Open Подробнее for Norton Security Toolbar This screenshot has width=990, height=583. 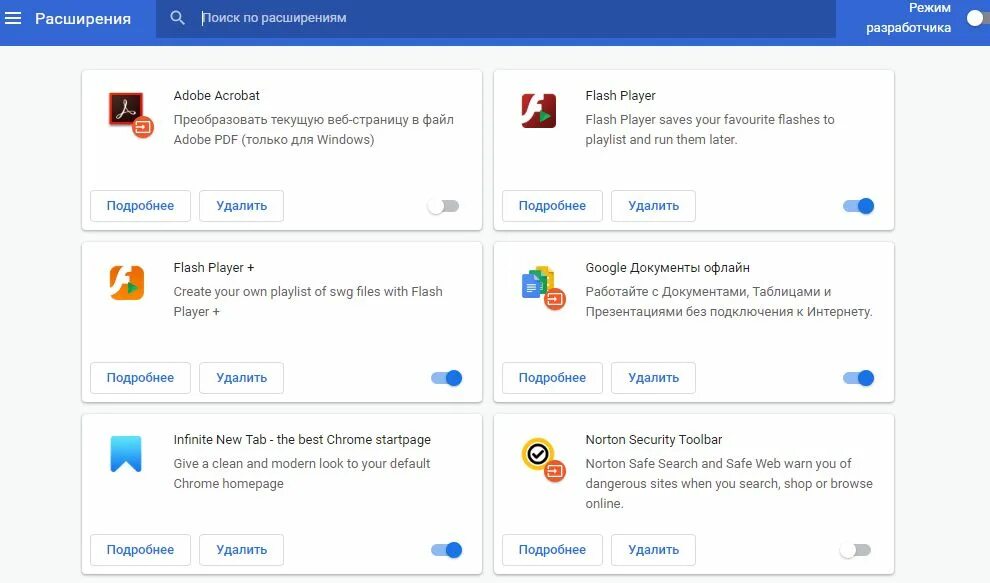552,550
